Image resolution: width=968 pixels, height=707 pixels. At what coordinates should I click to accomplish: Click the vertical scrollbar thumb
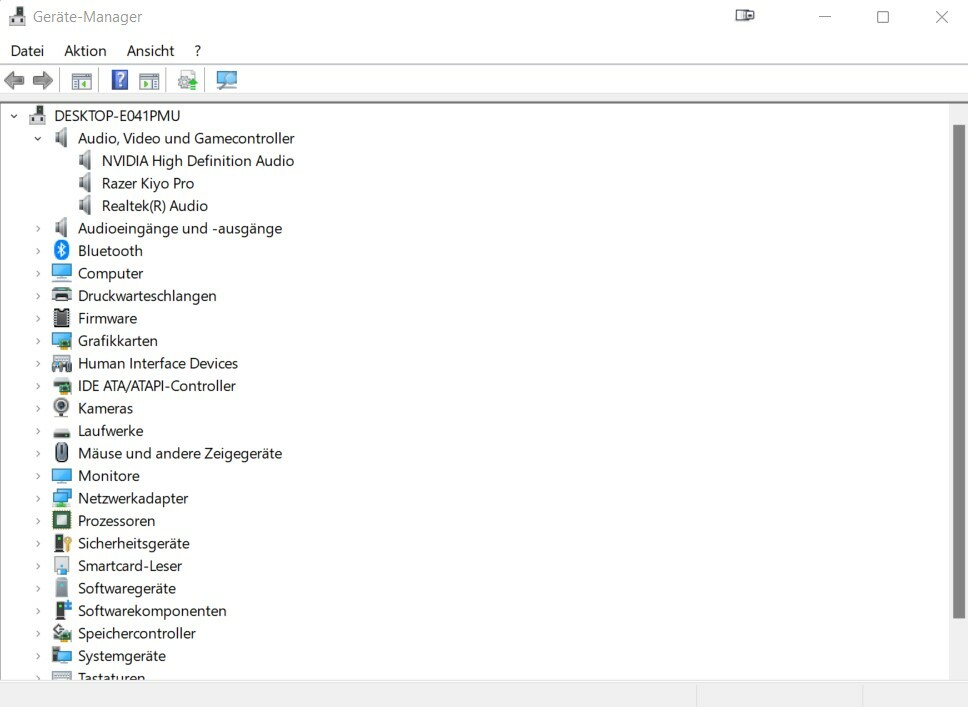pos(958,370)
